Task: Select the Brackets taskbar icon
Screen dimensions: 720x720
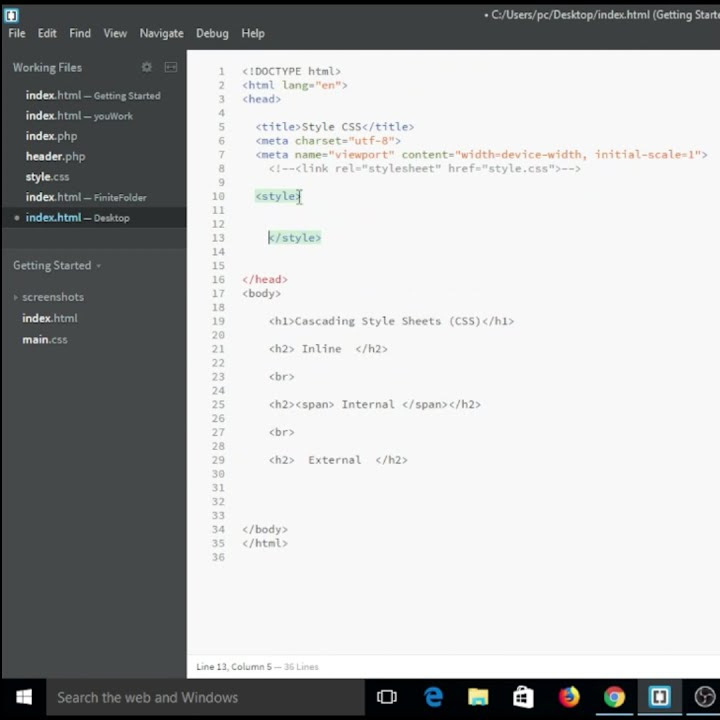Action: tap(659, 697)
